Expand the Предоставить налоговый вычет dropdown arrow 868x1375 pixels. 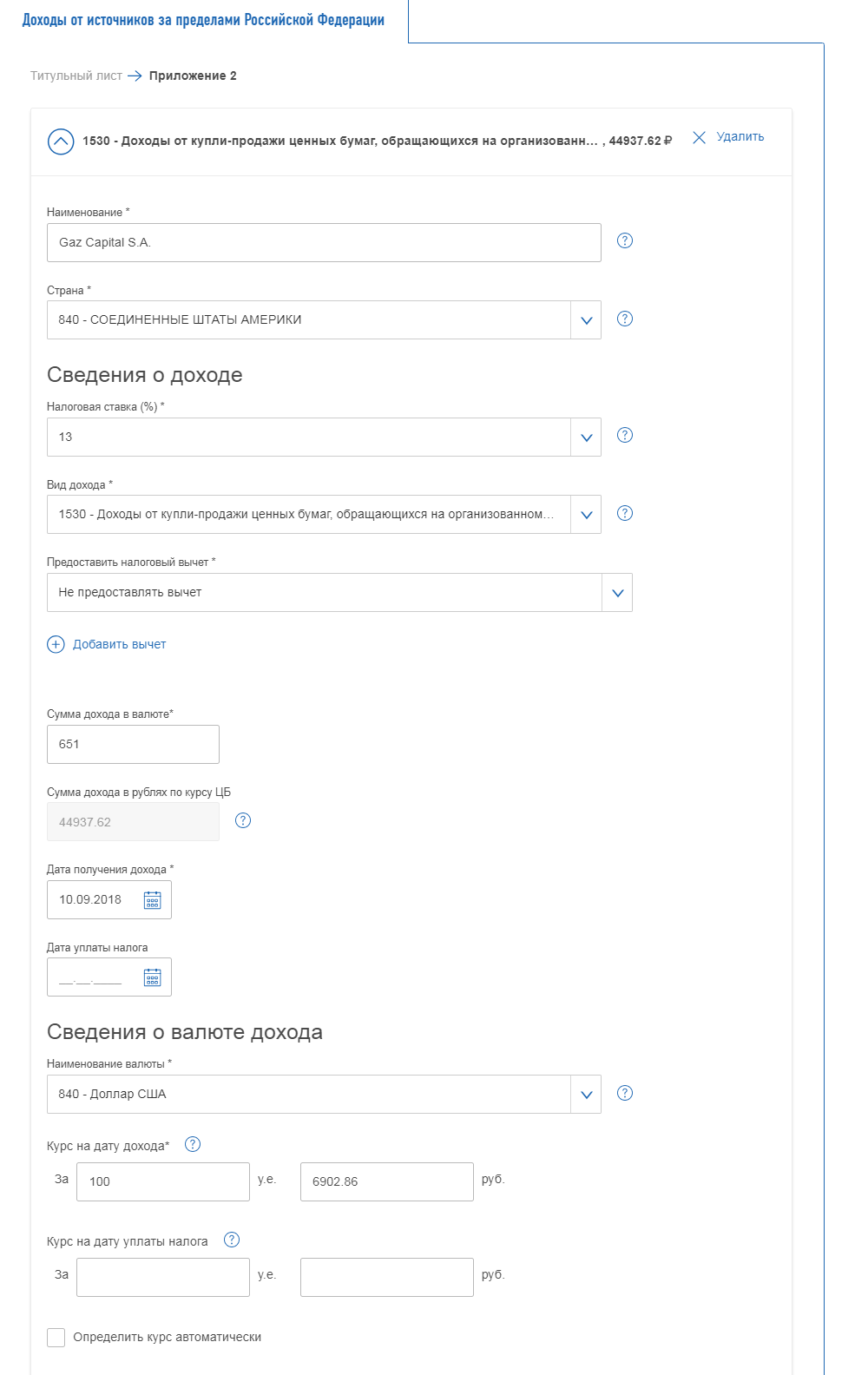coord(617,593)
